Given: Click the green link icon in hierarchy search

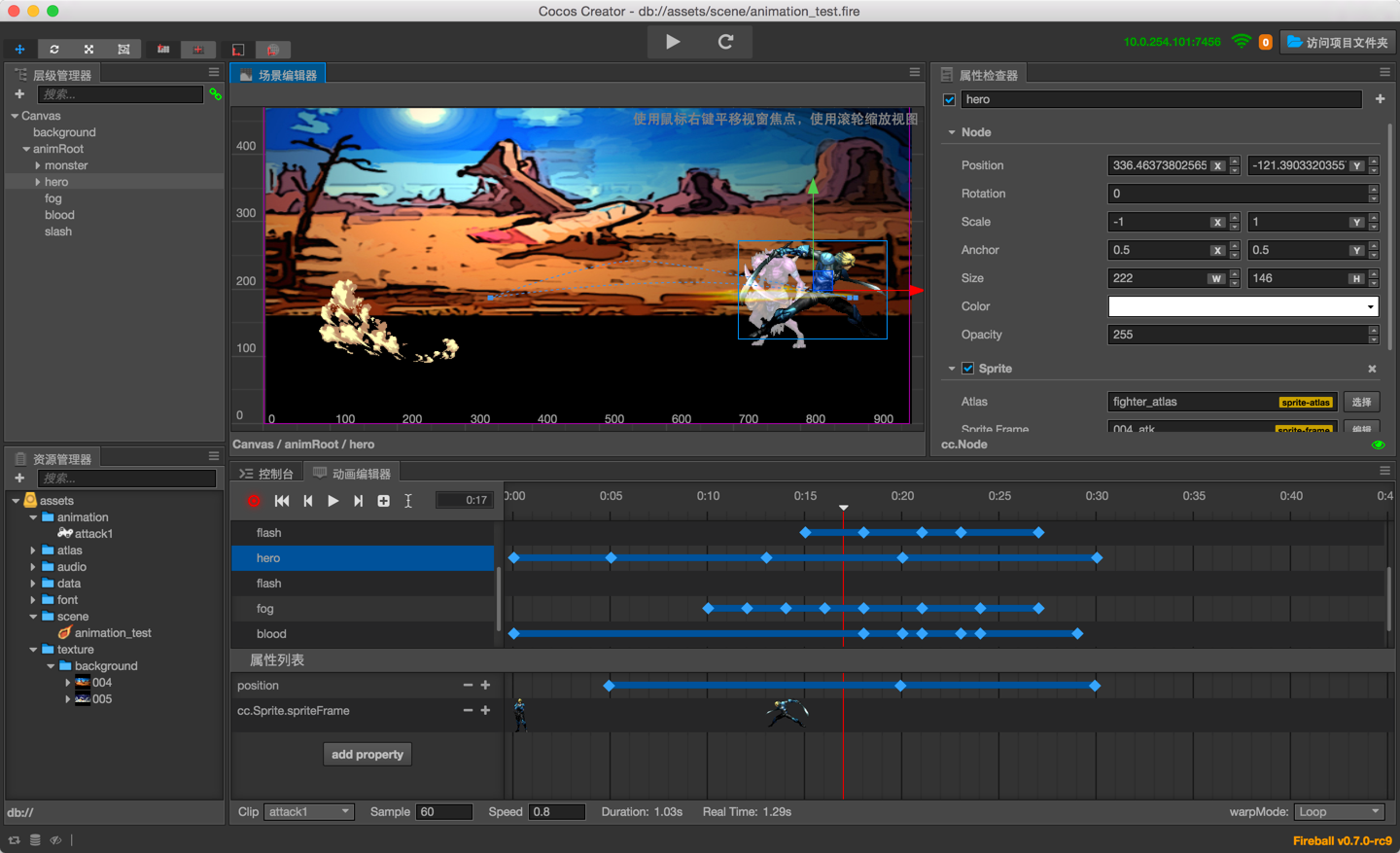Looking at the screenshot, I should (215, 94).
